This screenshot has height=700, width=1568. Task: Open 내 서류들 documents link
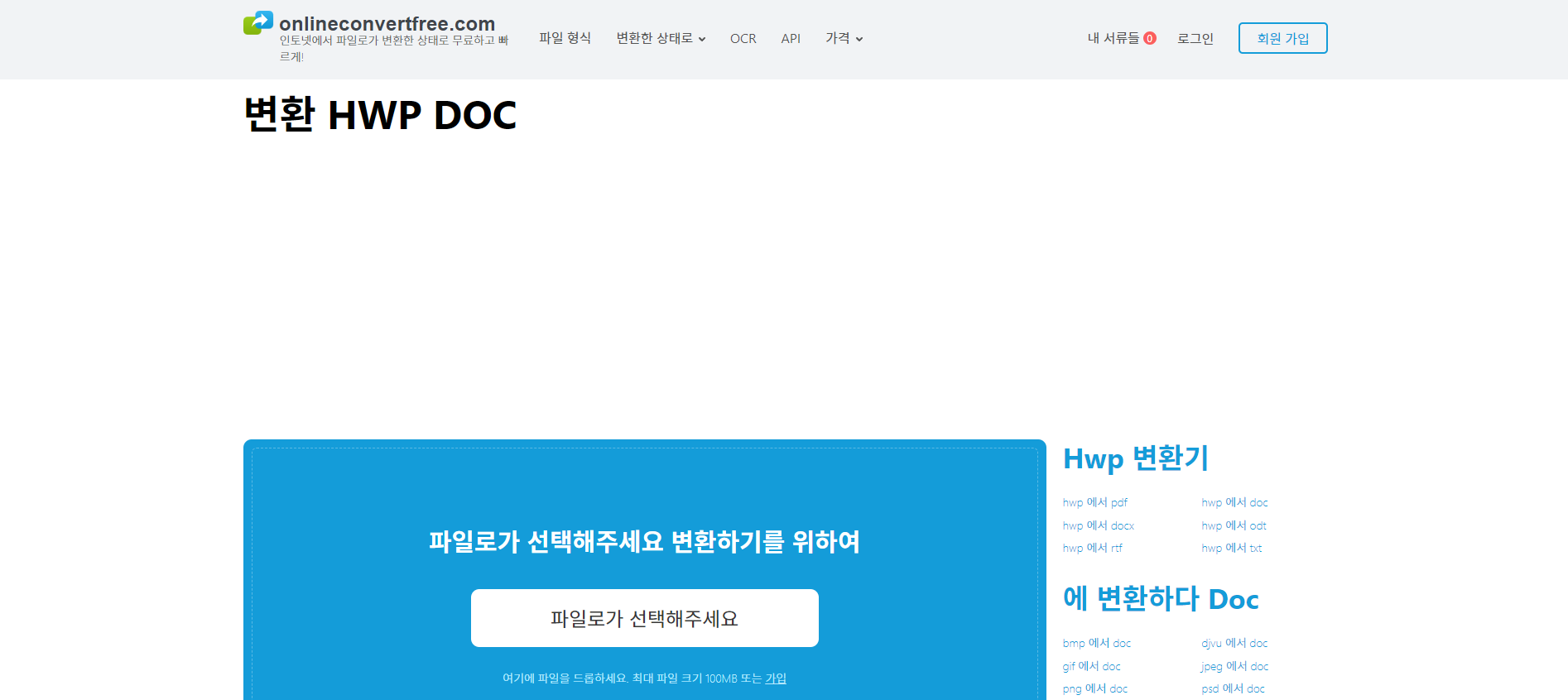(x=1113, y=39)
